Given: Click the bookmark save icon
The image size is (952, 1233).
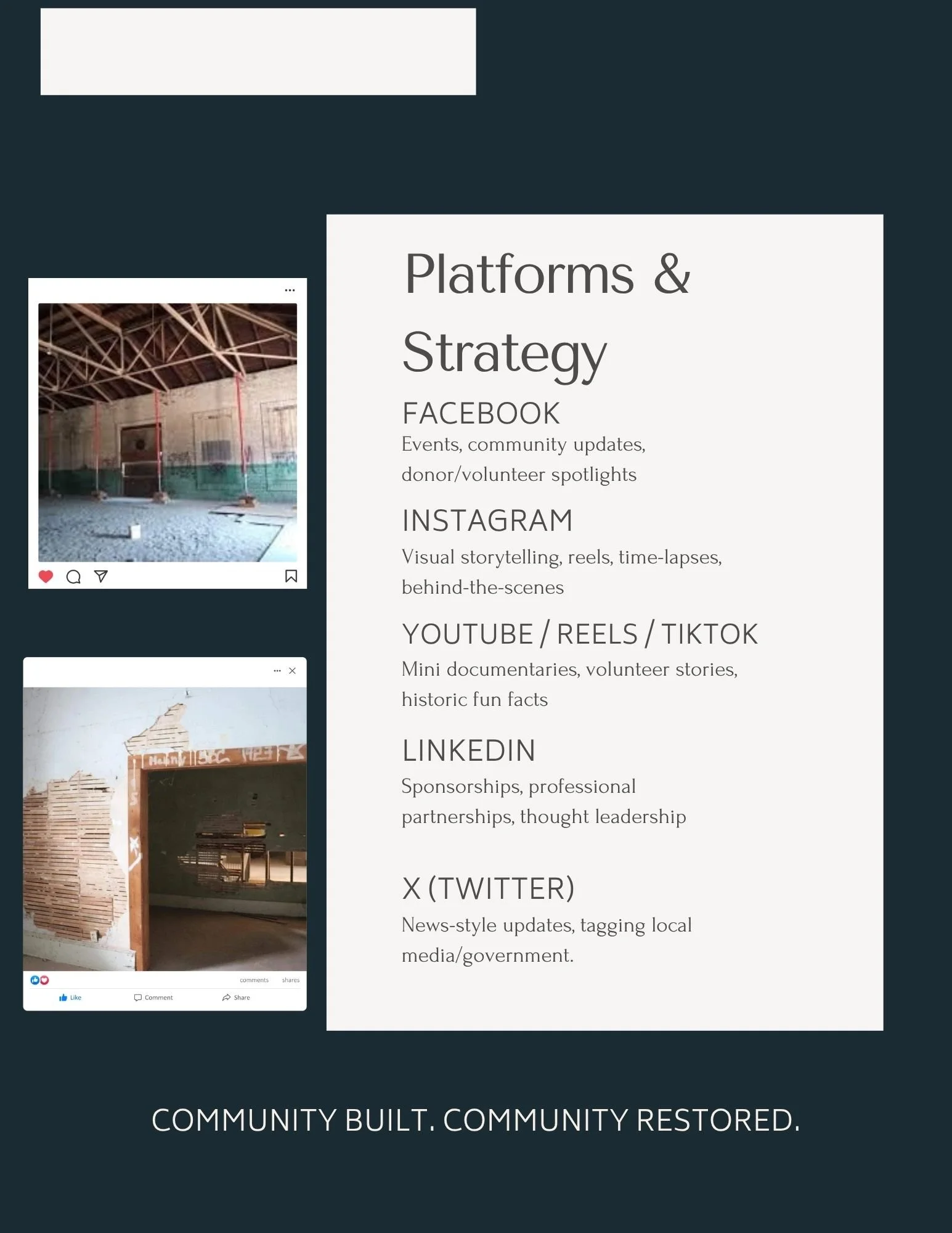Looking at the screenshot, I should (x=291, y=576).
